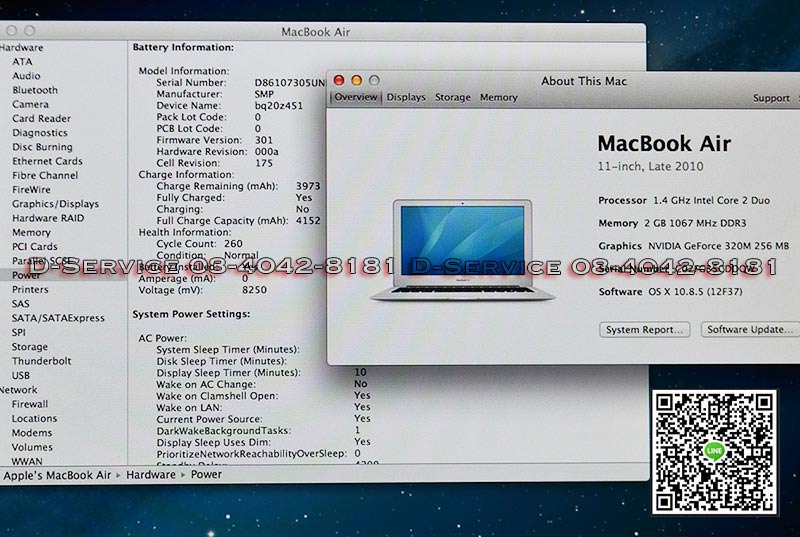Viewport: 800px width, 537px height.
Task: Select Audio in the Hardware sidebar
Action: tap(26, 75)
